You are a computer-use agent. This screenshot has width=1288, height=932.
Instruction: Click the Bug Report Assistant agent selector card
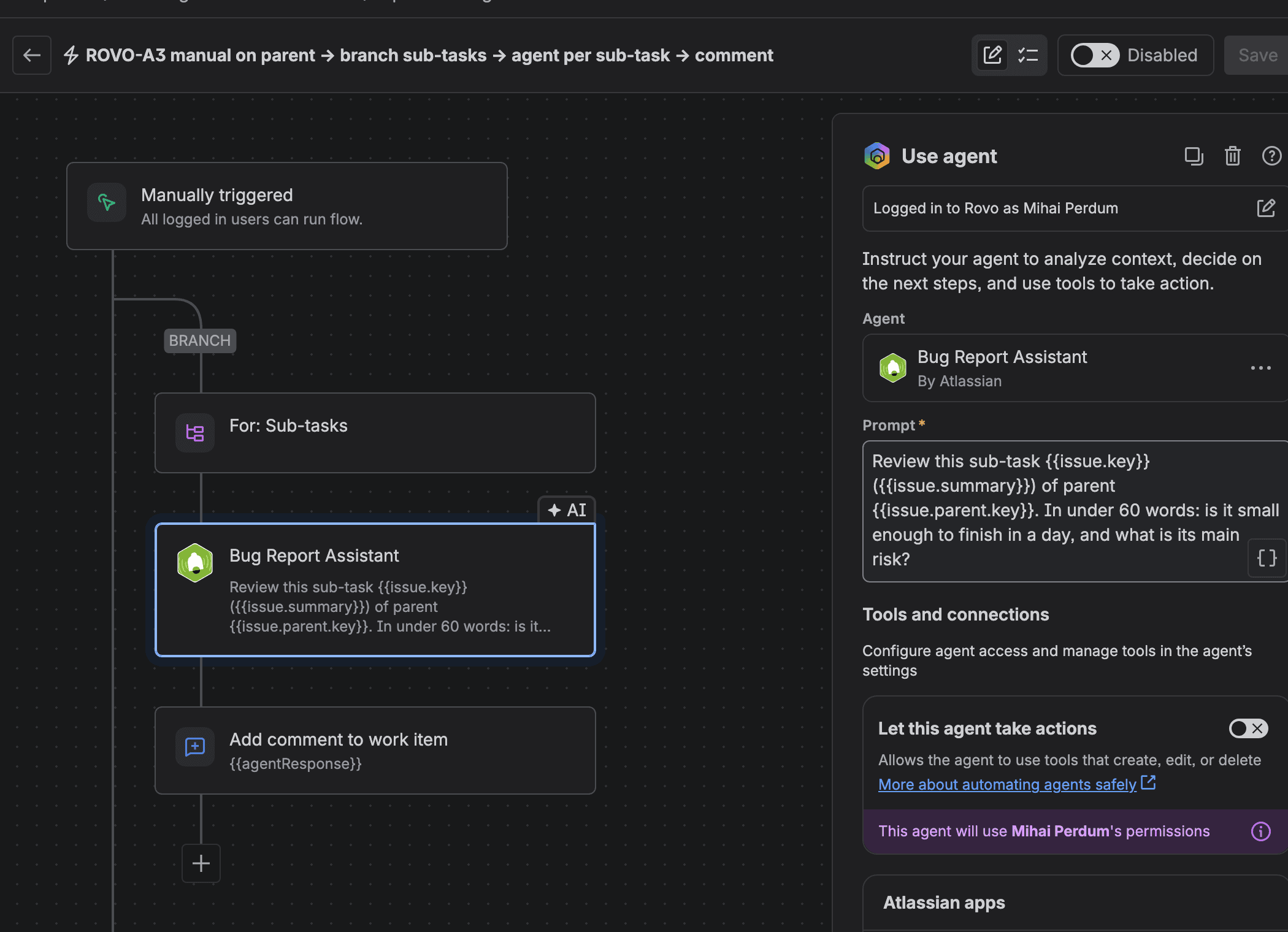click(1075, 368)
